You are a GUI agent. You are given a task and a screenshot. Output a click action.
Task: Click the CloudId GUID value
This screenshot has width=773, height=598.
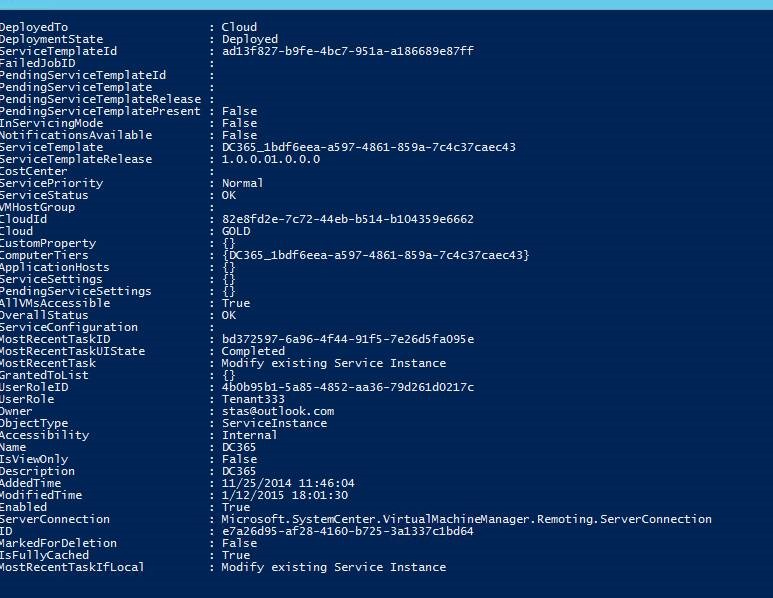click(x=347, y=219)
